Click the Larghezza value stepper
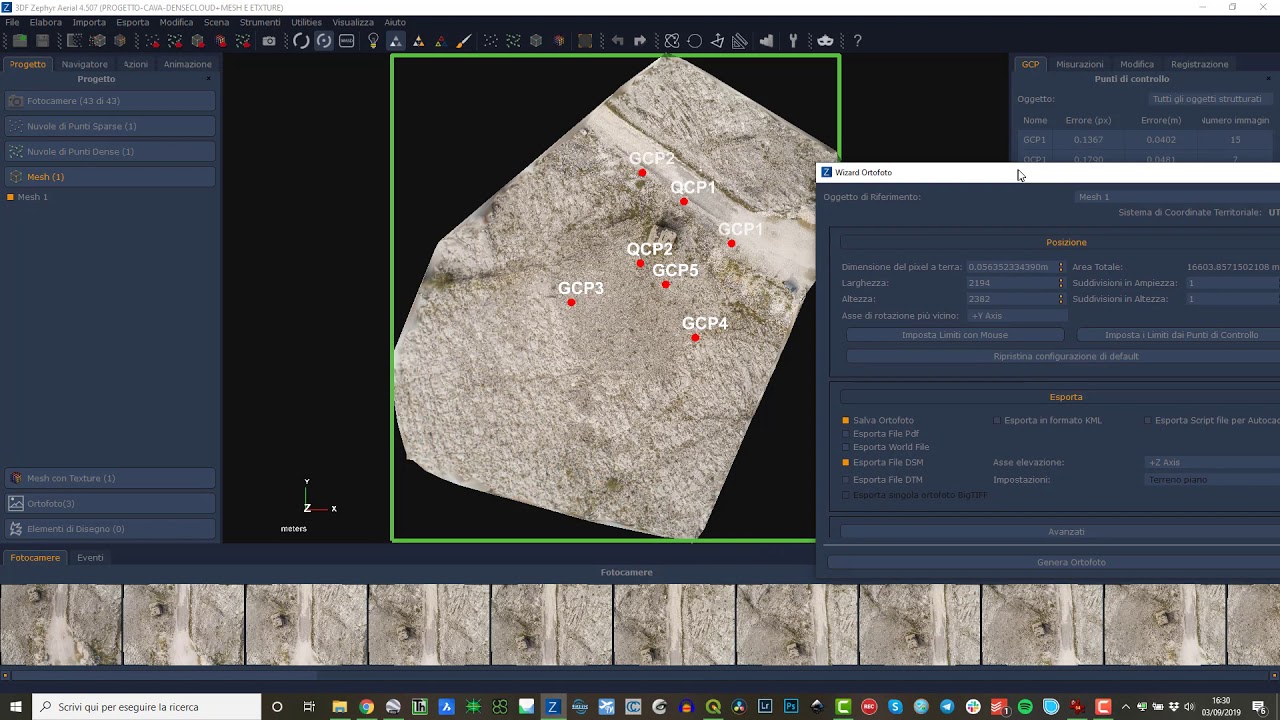Viewport: 1280px width, 720px height. coord(1061,283)
